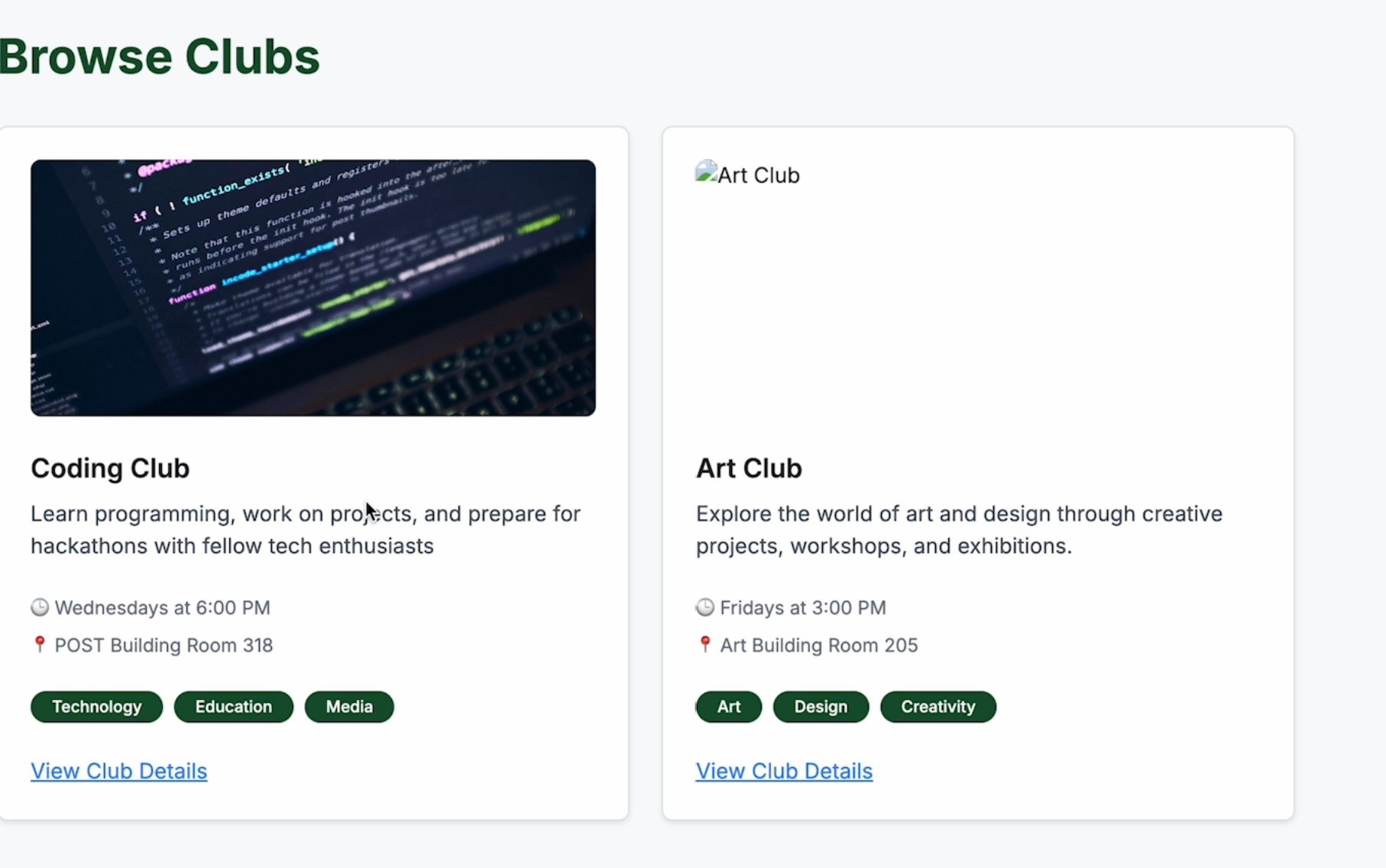The height and width of the screenshot is (868, 1386).
Task: Open View Club Details for Art Club
Action: [x=784, y=771]
